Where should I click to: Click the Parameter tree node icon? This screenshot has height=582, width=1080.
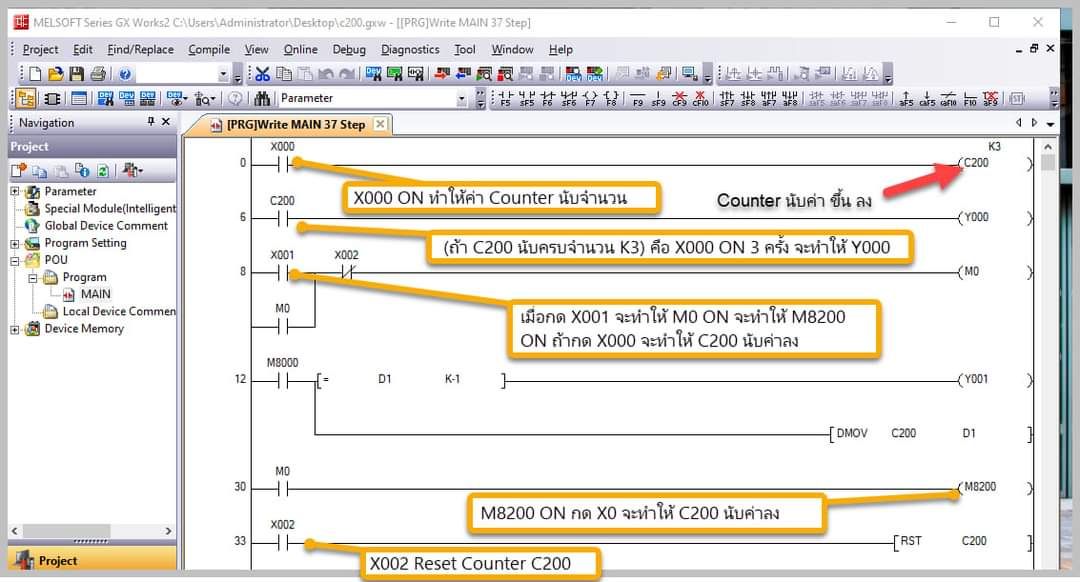(x=33, y=191)
